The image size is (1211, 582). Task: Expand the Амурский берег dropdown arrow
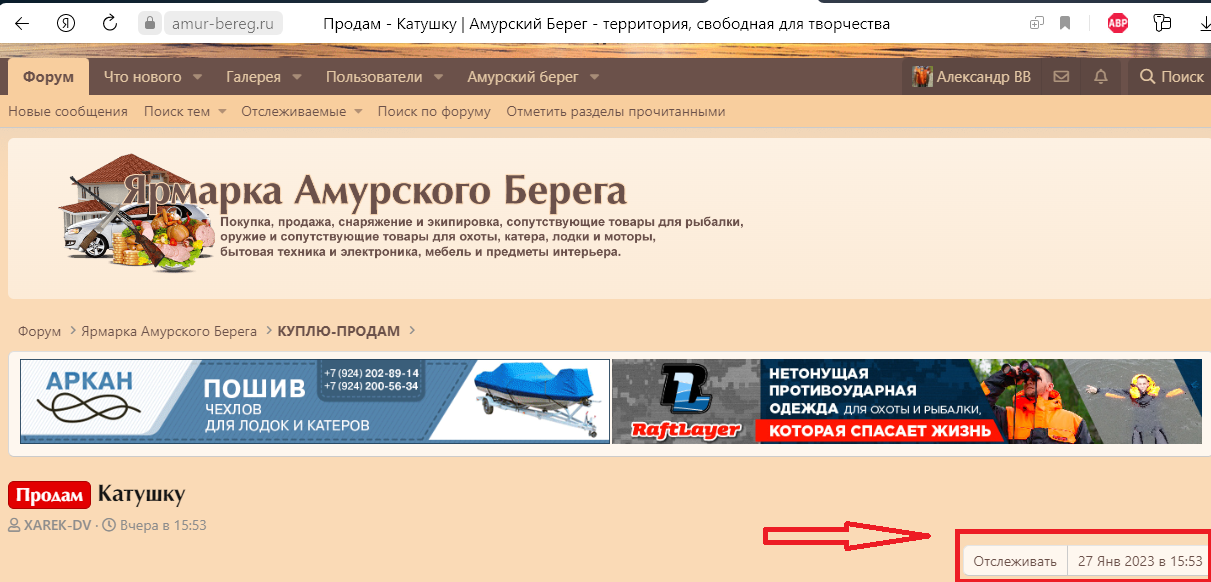[x=594, y=77]
